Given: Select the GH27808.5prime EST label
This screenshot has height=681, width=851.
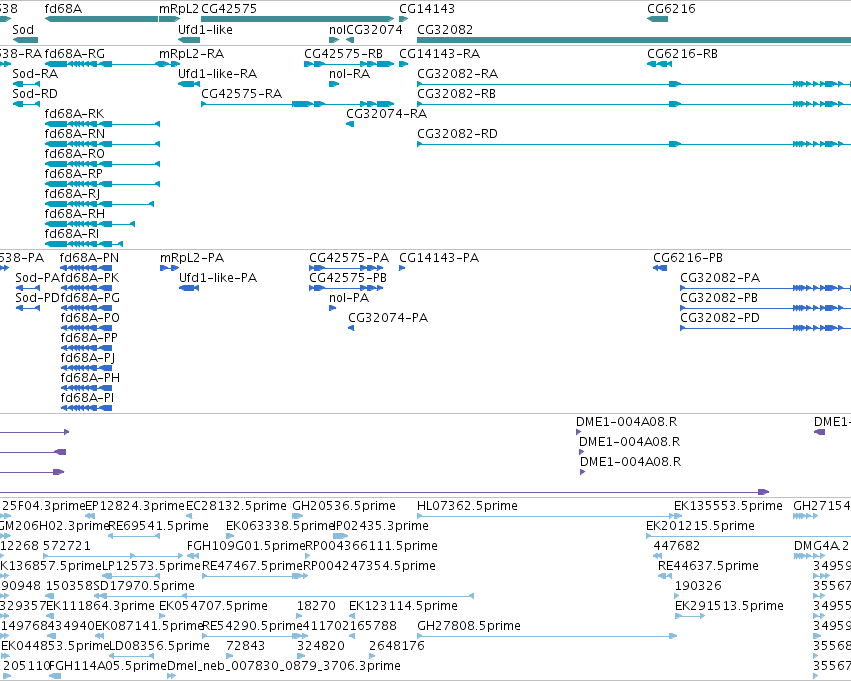Looking at the screenshot, I should point(469,626).
